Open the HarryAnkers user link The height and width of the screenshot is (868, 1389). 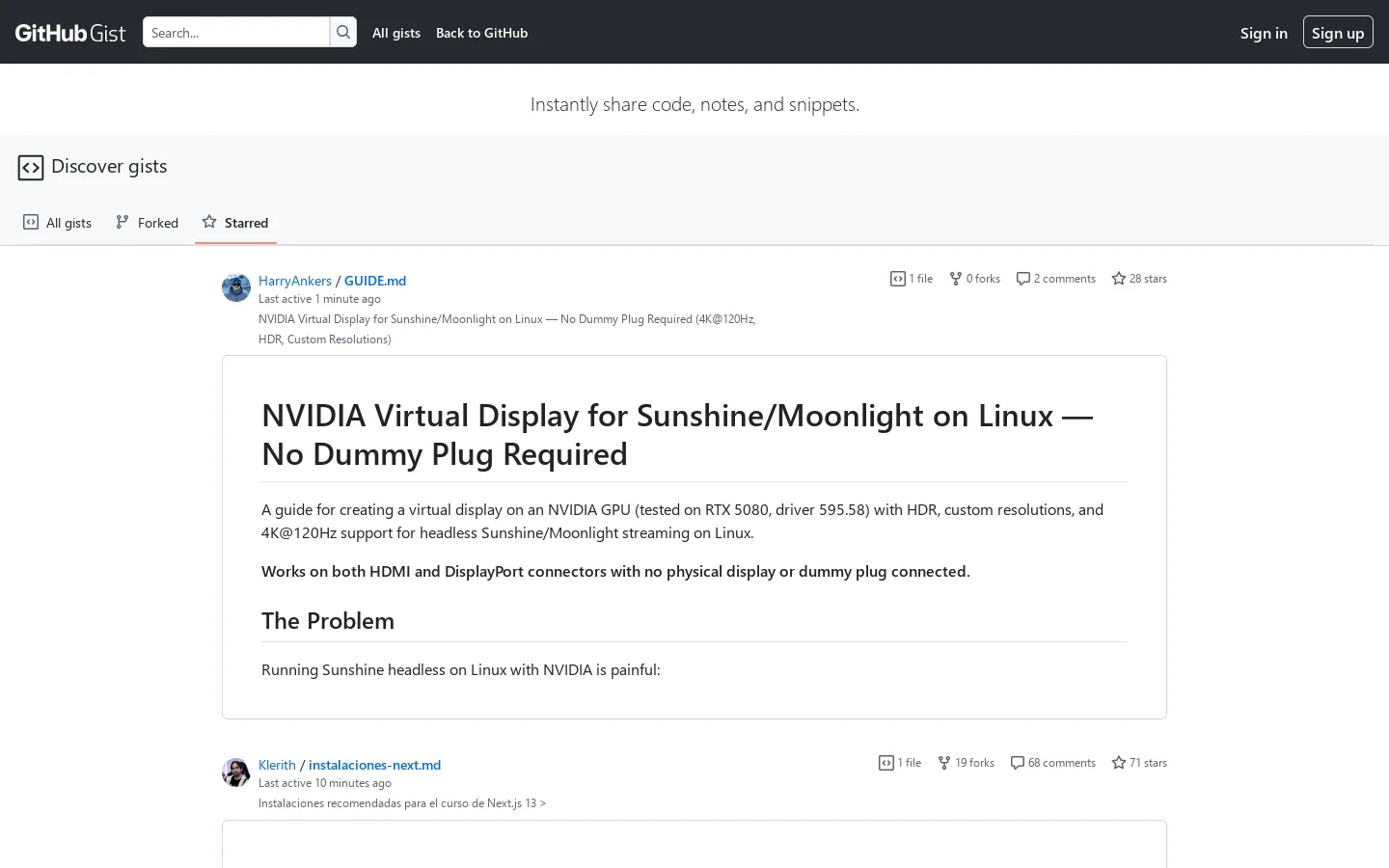click(x=295, y=281)
